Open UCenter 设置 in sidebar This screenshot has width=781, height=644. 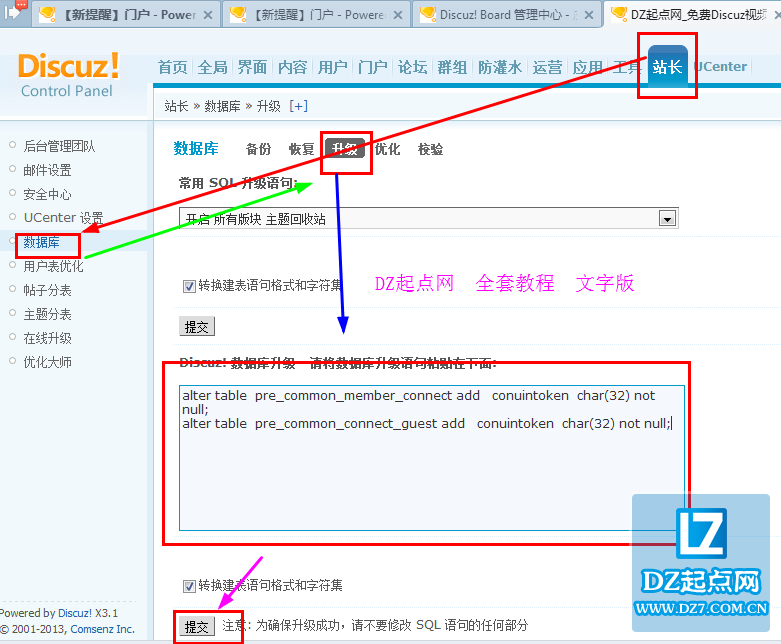63,218
